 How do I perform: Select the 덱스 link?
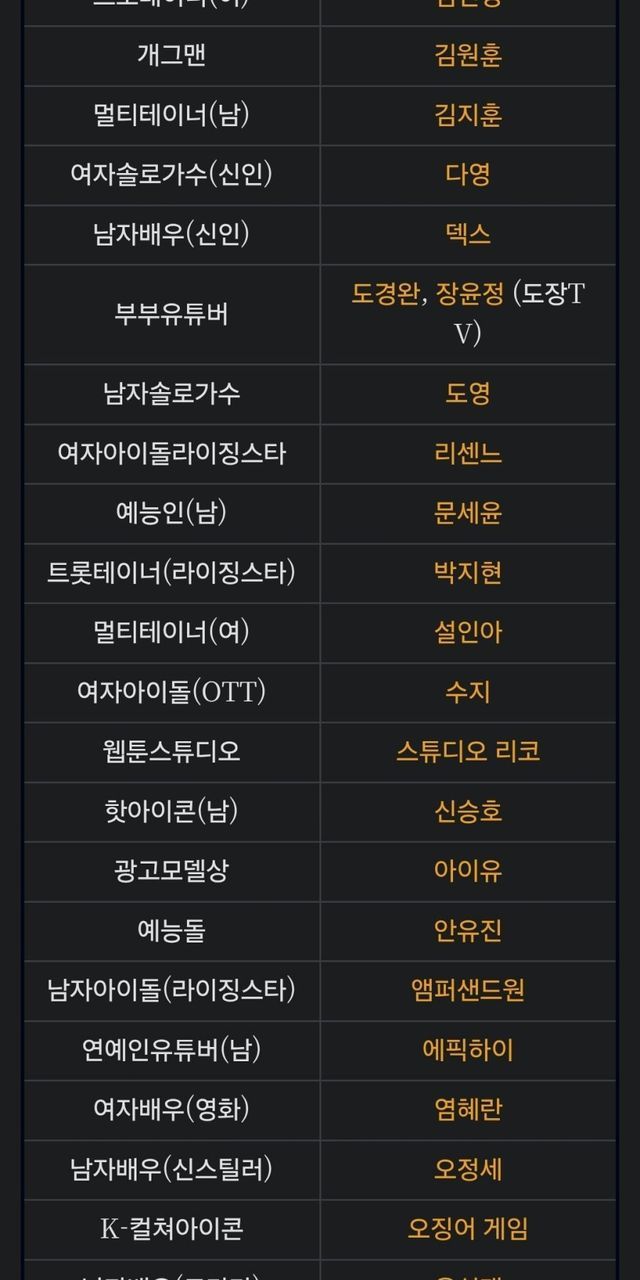pos(468,234)
